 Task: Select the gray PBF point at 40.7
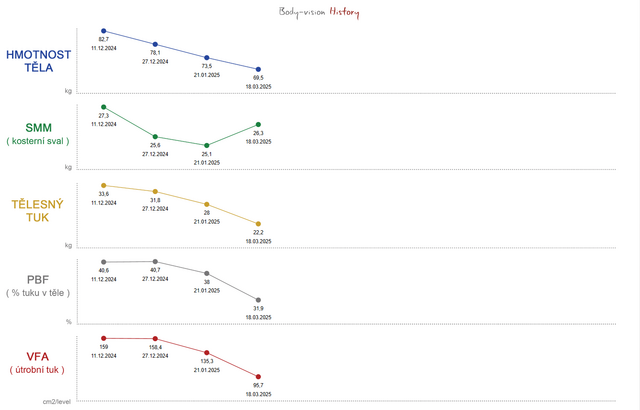tap(154, 261)
